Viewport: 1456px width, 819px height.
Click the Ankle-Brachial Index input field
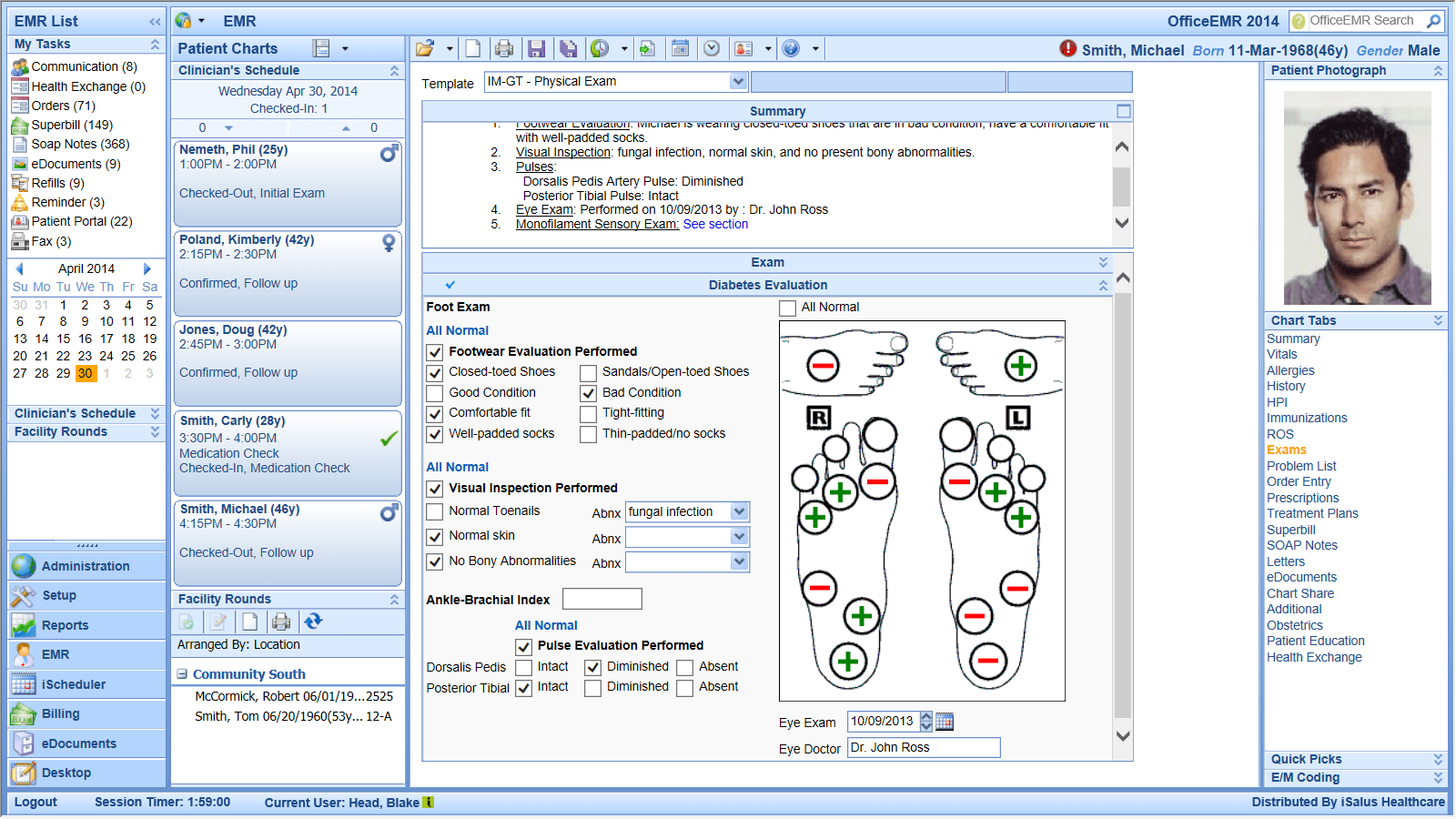[602, 599]
